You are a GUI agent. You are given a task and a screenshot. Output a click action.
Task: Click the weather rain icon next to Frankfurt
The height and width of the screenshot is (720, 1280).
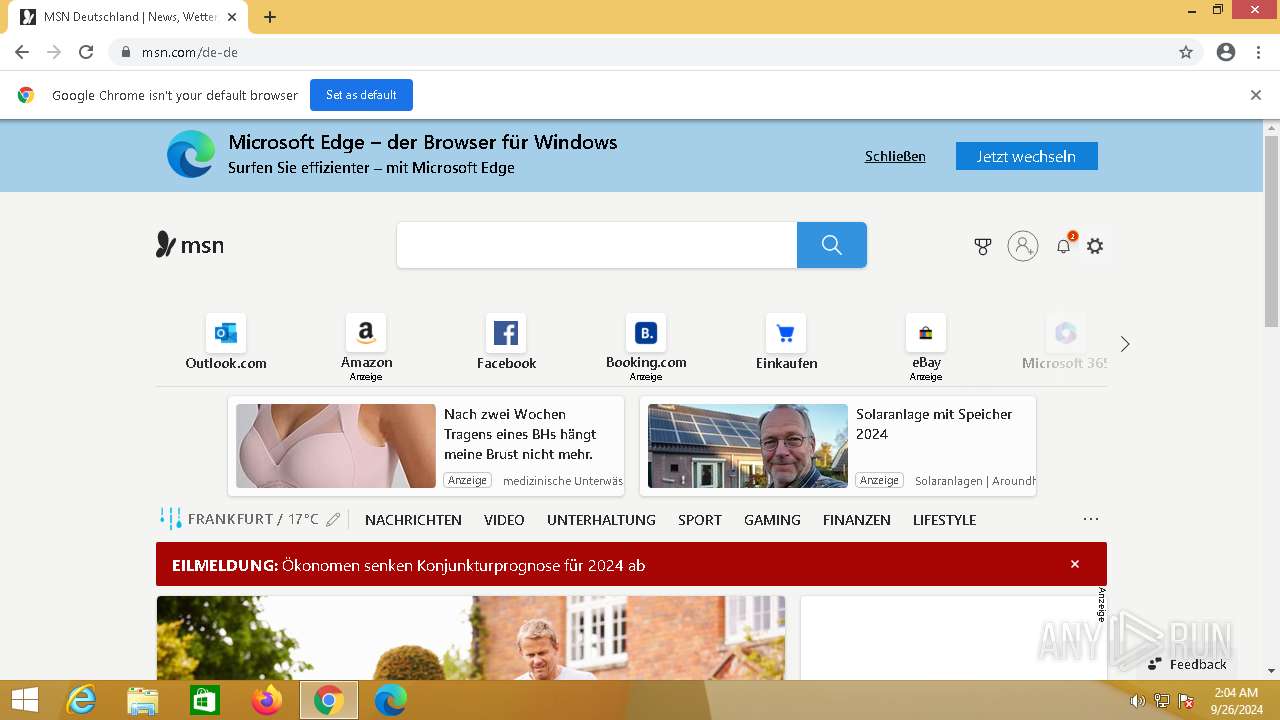click(x=171, y=519)
